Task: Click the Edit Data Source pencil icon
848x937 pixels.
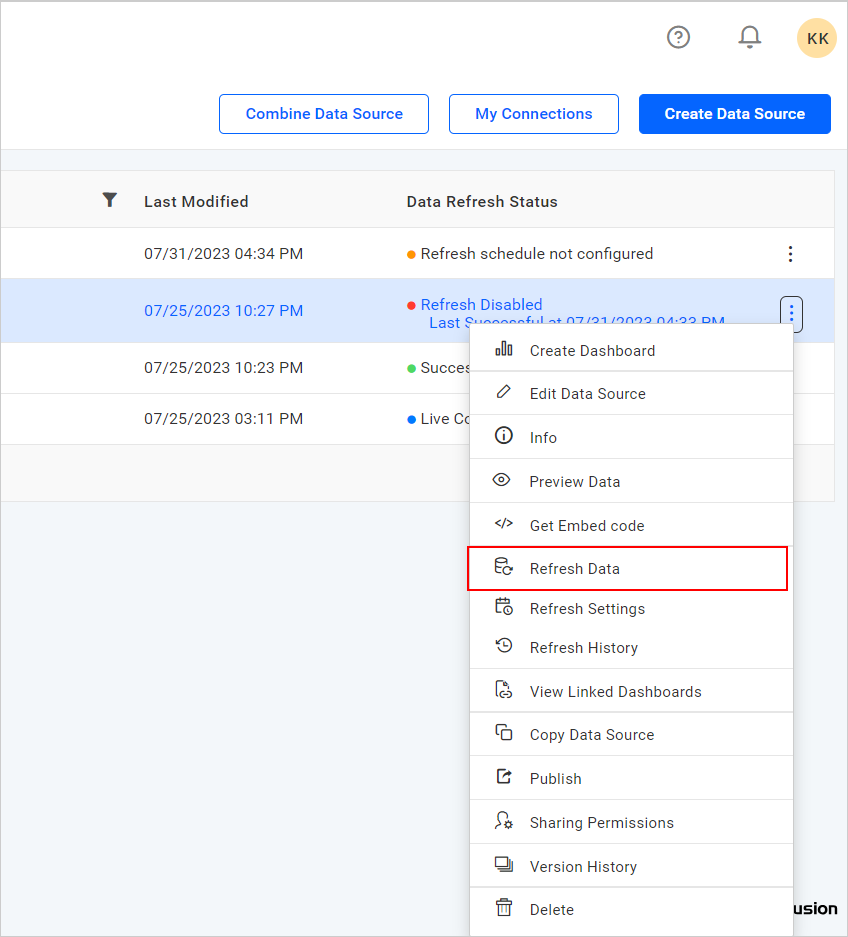Action: click(x=504, y=392)
